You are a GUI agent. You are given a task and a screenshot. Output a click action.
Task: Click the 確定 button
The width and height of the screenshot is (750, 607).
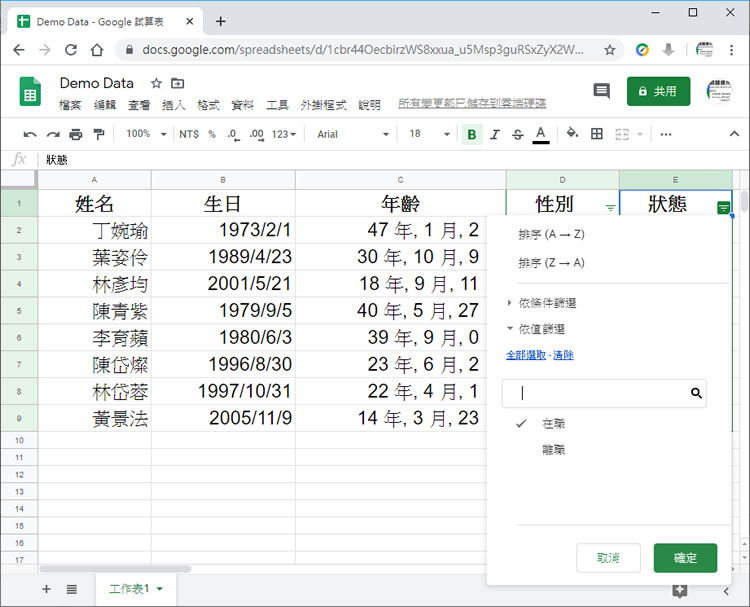pos(685,558)
